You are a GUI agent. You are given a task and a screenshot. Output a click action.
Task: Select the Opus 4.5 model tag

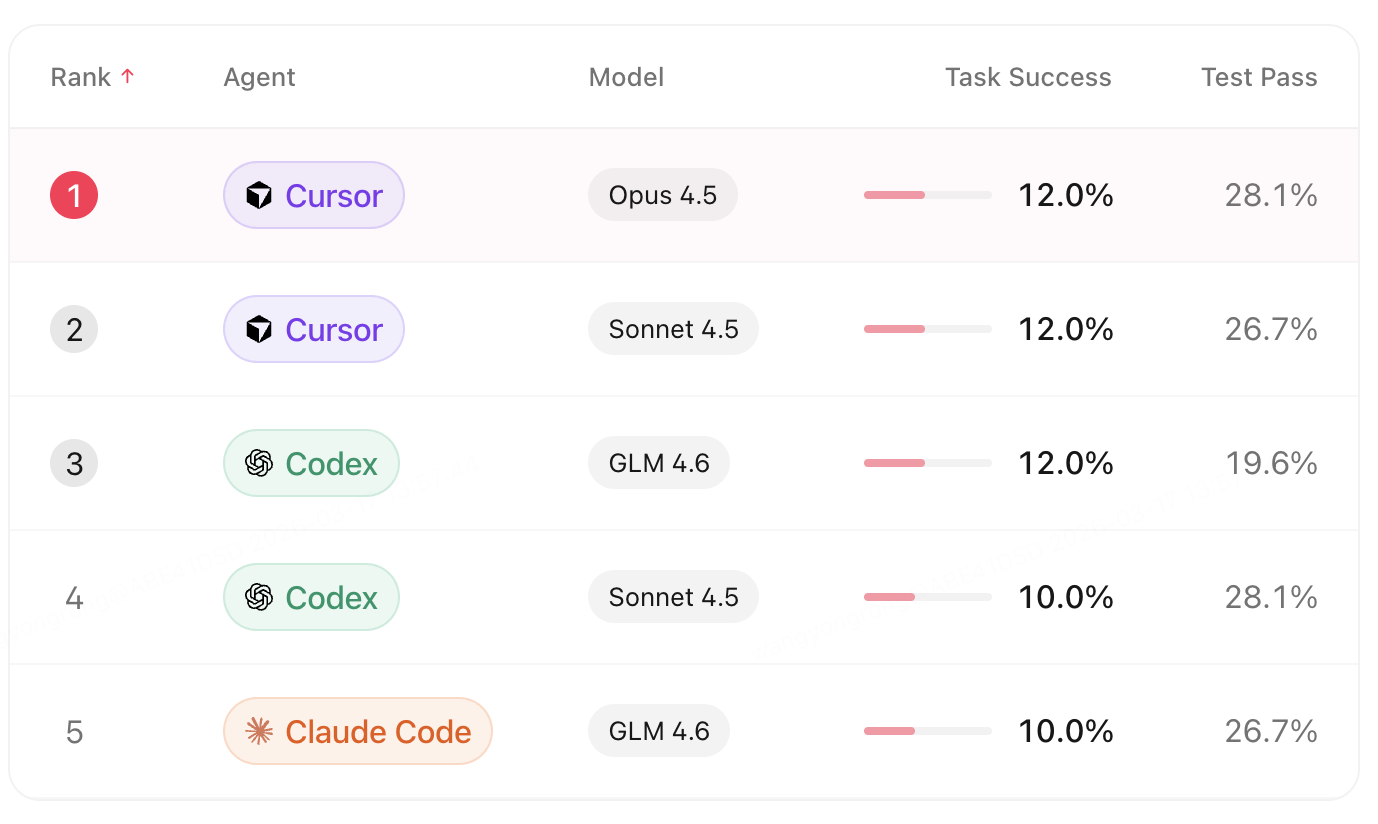pos(662,195)
